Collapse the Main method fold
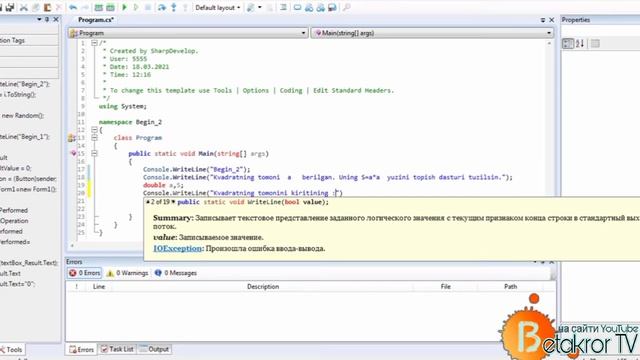The image size is (640, 360). click(94, 153)
